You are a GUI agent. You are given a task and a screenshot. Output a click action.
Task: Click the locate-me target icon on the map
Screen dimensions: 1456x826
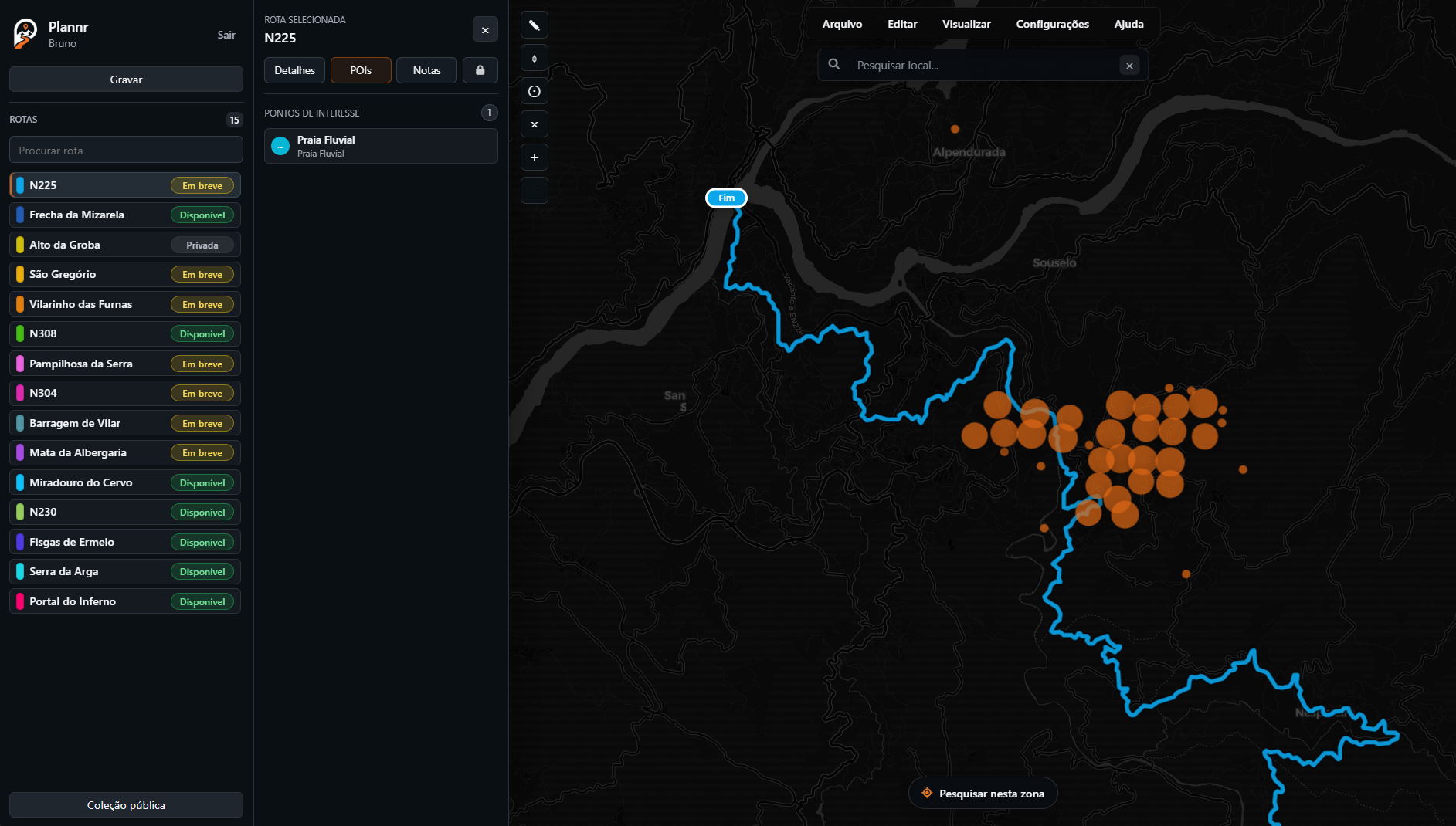[534, 92]
